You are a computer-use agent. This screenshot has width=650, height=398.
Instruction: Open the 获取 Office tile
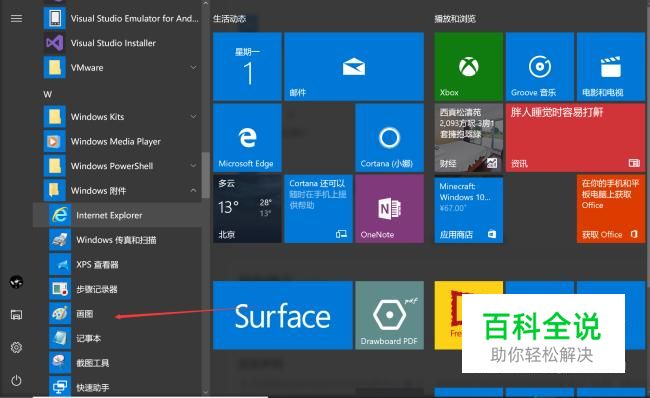[611, 209]
